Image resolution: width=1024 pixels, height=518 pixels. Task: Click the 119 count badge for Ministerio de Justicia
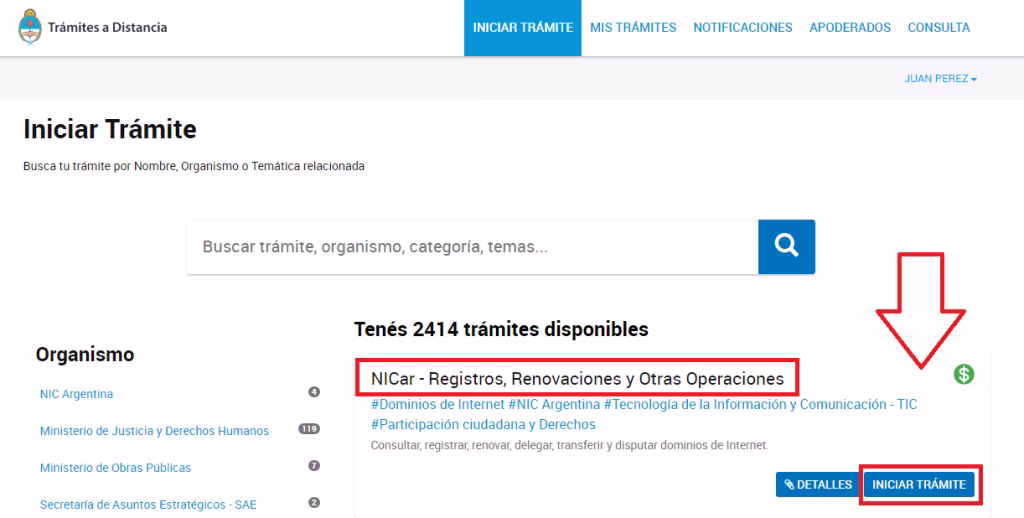pyautogui.click(x=310, y=429)
